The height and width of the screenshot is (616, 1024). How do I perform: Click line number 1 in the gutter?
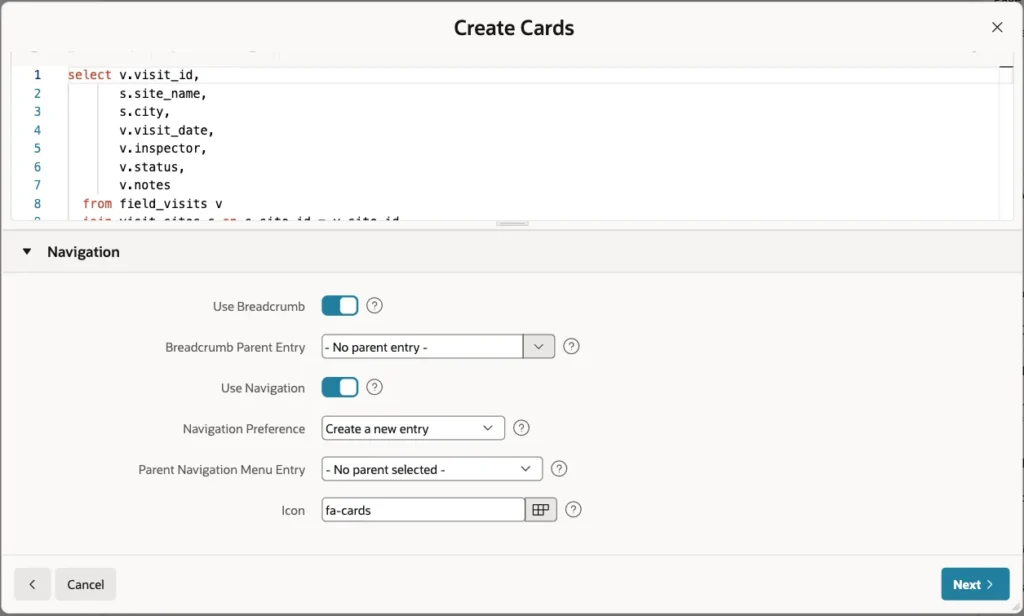coord(37,75)
